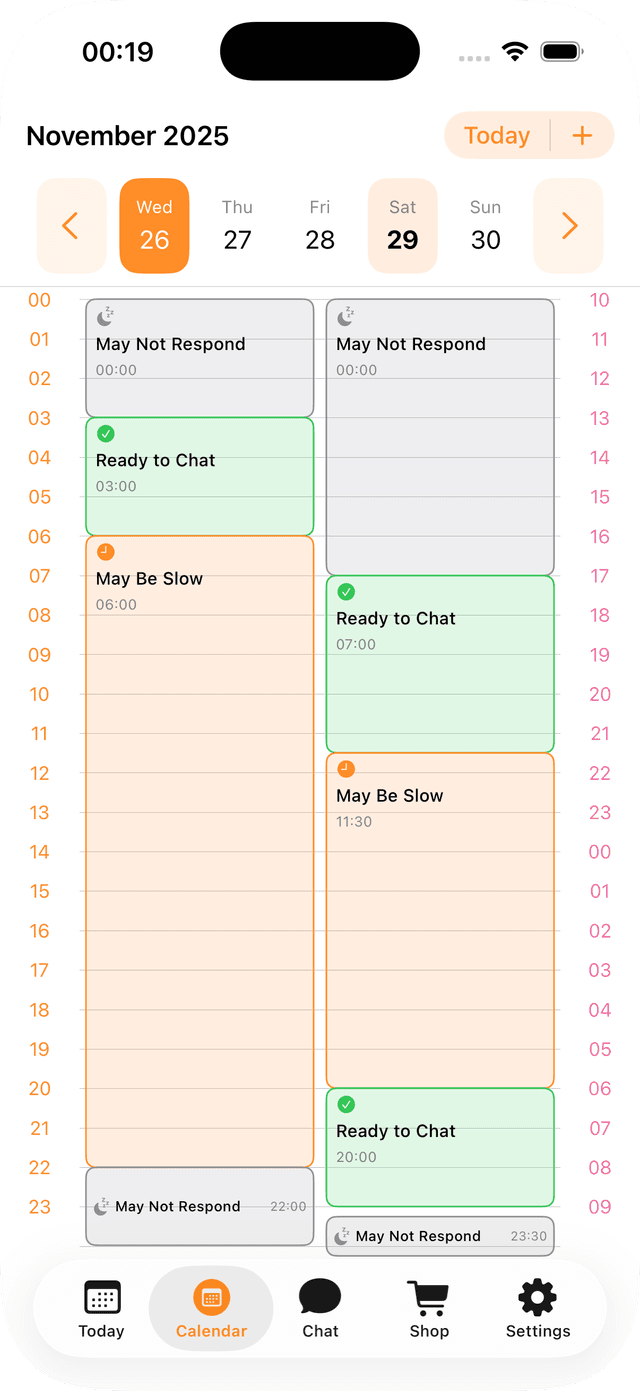The width and height of the screenshot is (640, 1391).
Task: Tap the plus button to add an event
Action: click(582, 135)
